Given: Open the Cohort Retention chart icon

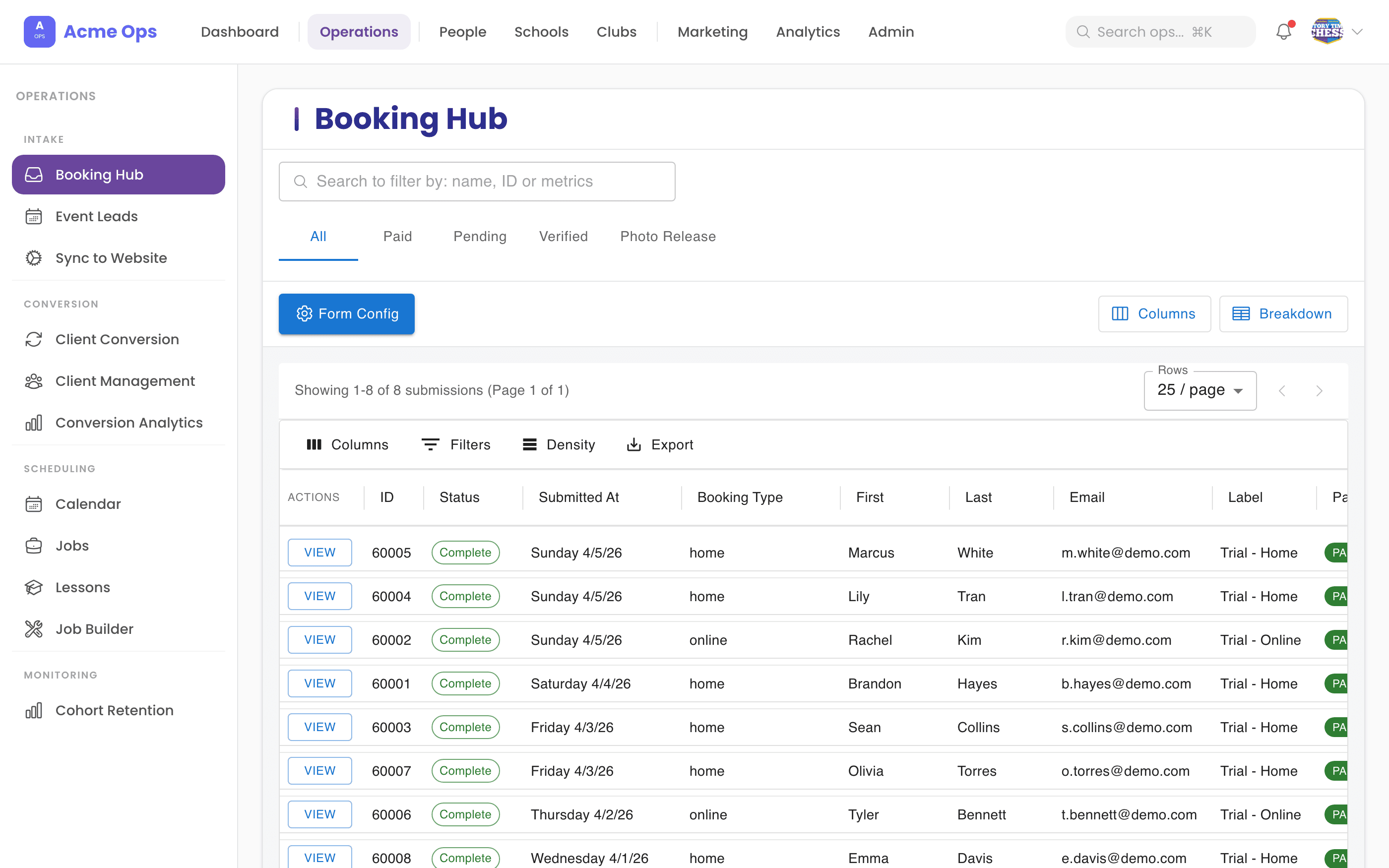Looking at the screenshot, I should click(x=34, y=710).
